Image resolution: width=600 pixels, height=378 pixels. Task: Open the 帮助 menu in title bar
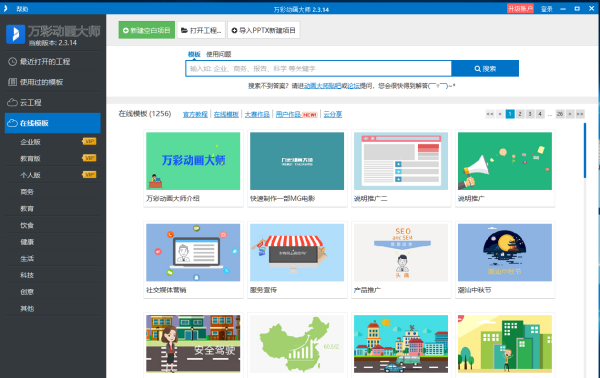pos(22,9)
